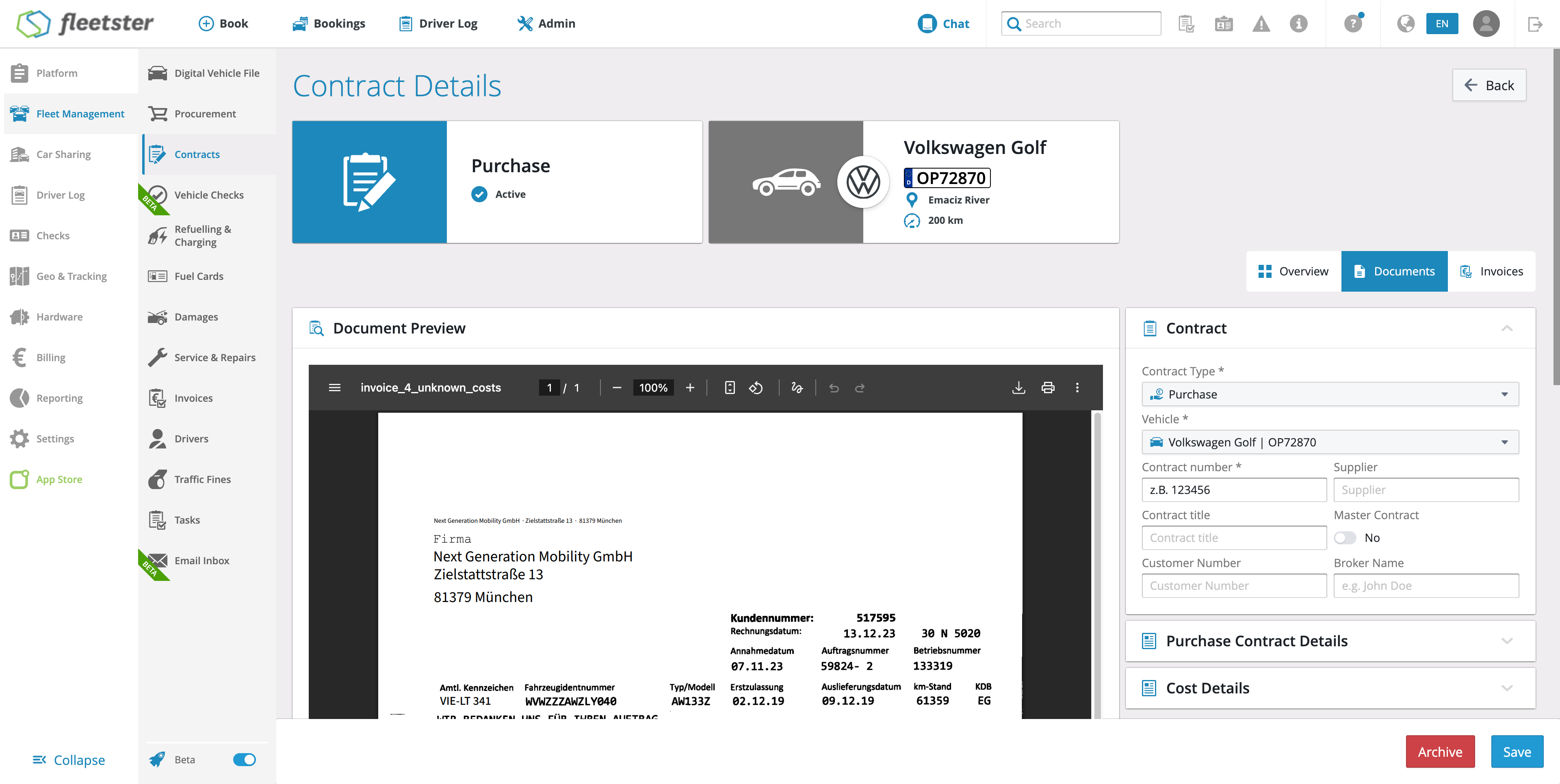Viewport: 1560px width, 784px height.
Task: Toggle the Master Contract switch
Action: click(x=1344, y=537)
